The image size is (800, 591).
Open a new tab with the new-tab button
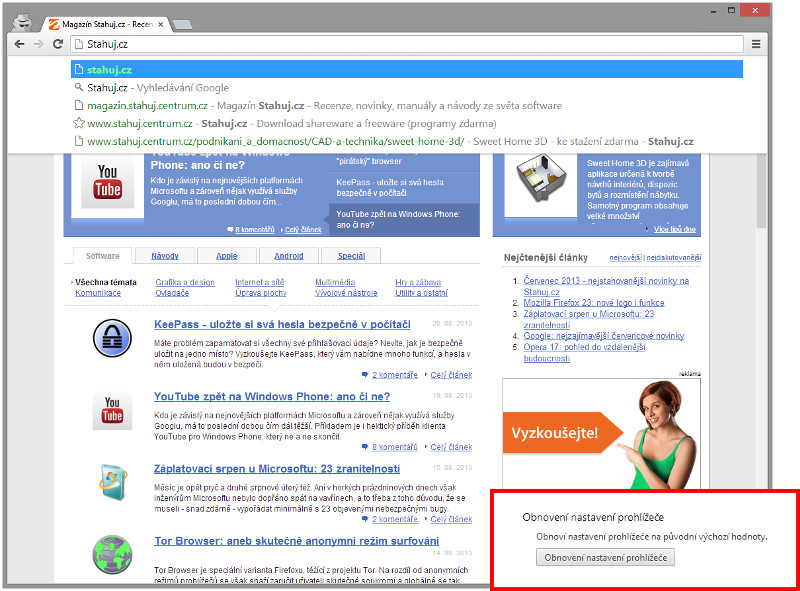pos(182,24)
